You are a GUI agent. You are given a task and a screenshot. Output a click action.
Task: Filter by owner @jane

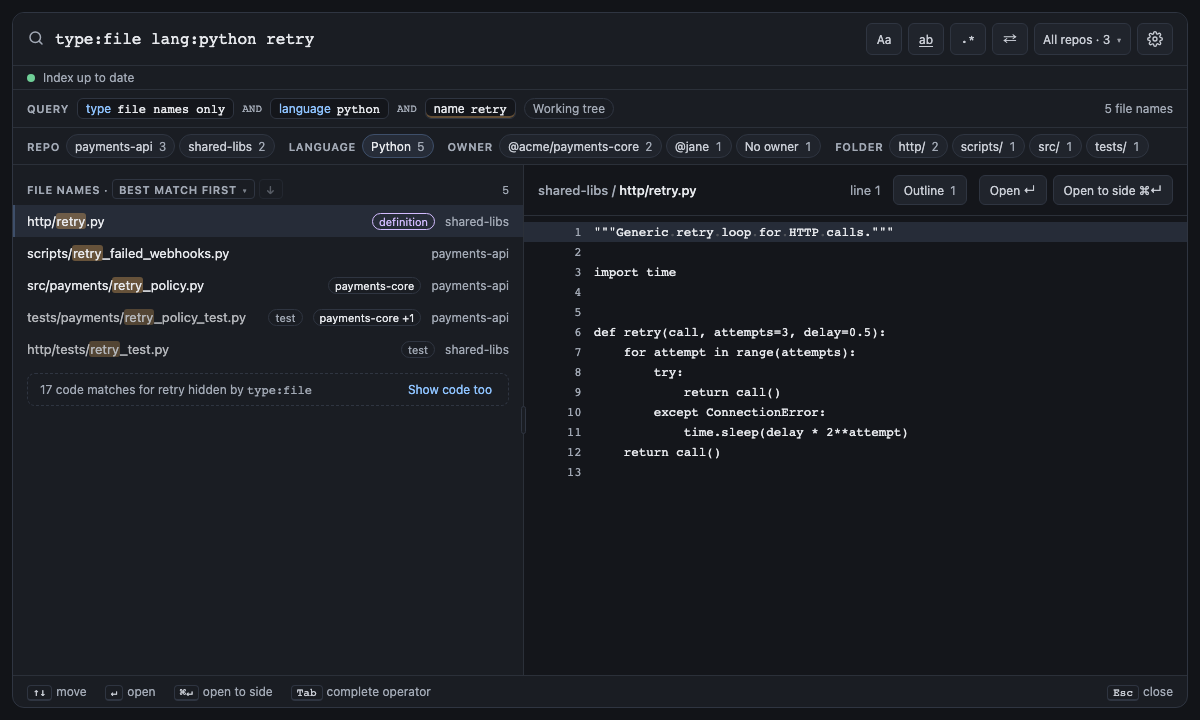tap(699, 147)
